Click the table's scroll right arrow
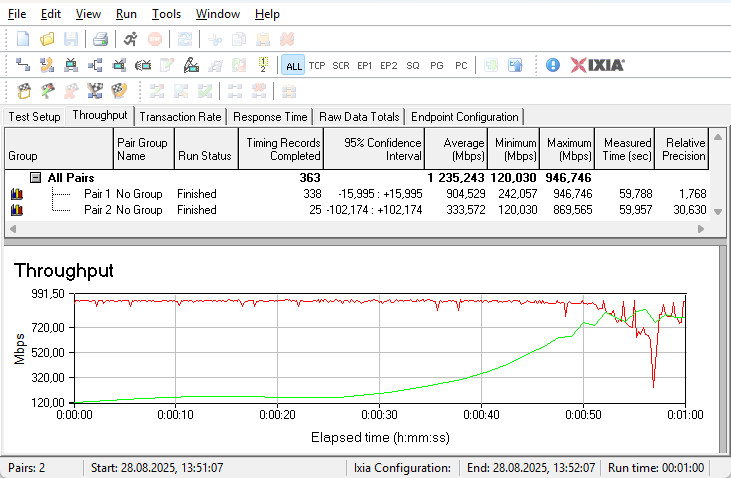Viewport: 731px width, 478px height. [701, 229]
